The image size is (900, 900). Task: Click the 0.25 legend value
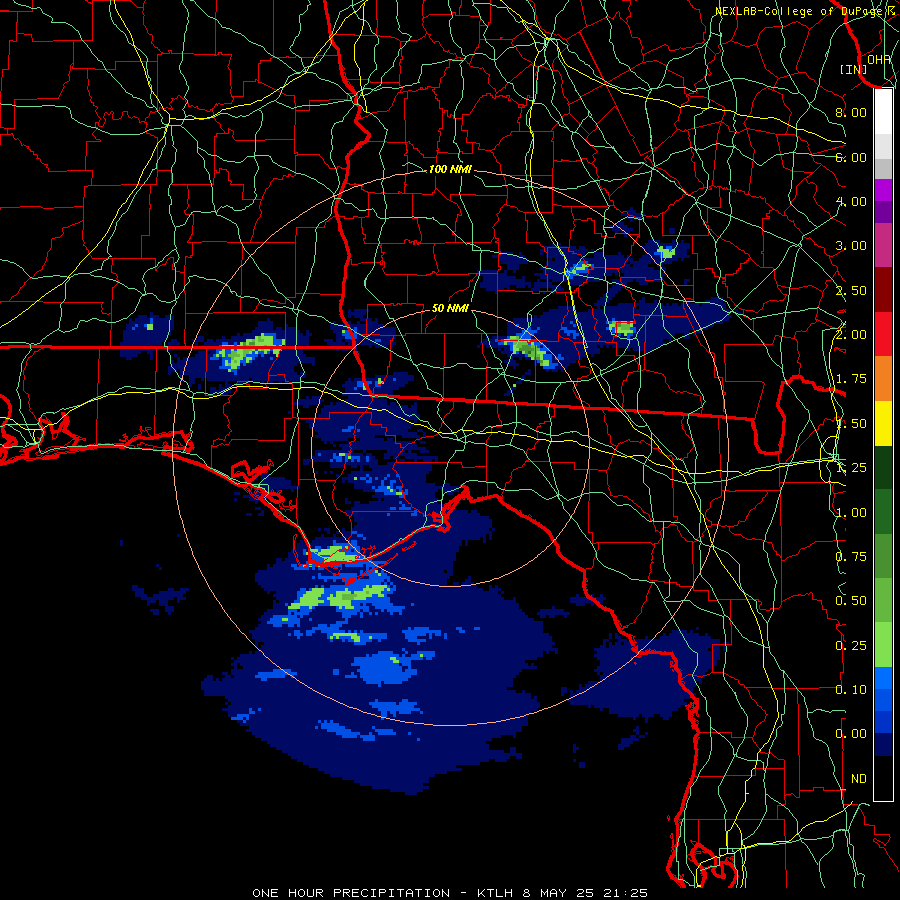tap(851, 646)
